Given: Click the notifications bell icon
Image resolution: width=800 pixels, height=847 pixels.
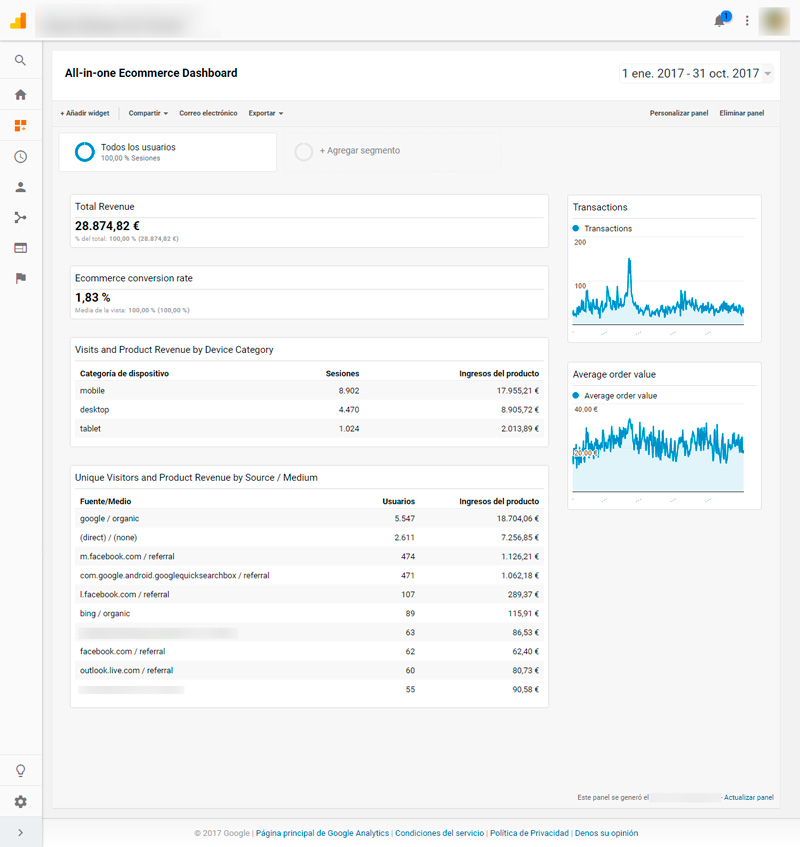Looking at the screenshot, I should click(719, 21).
